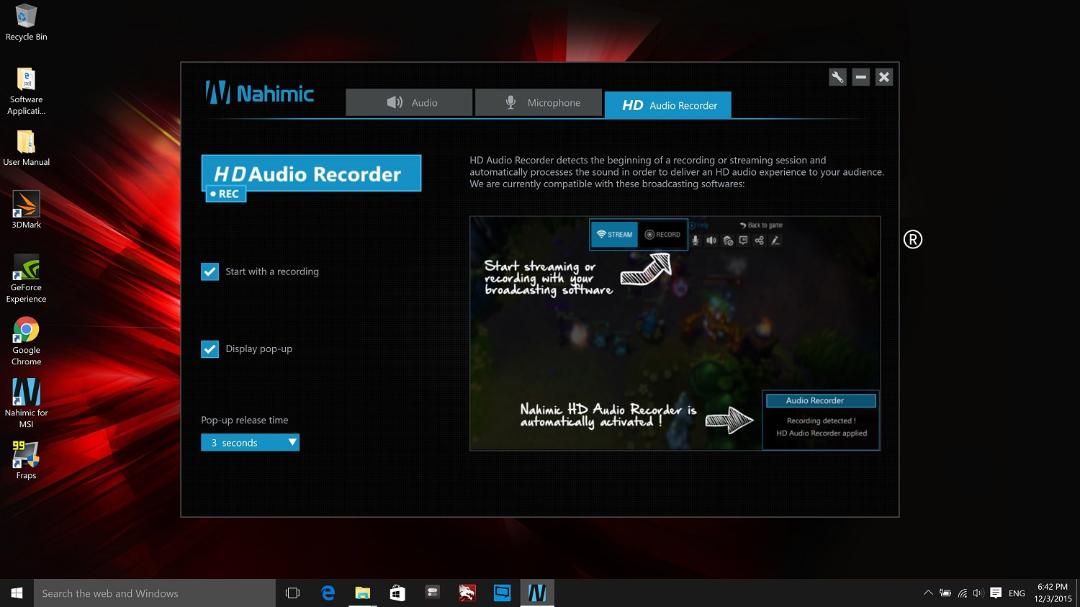
Task: Close the Nahimic window
Action: 884,77
